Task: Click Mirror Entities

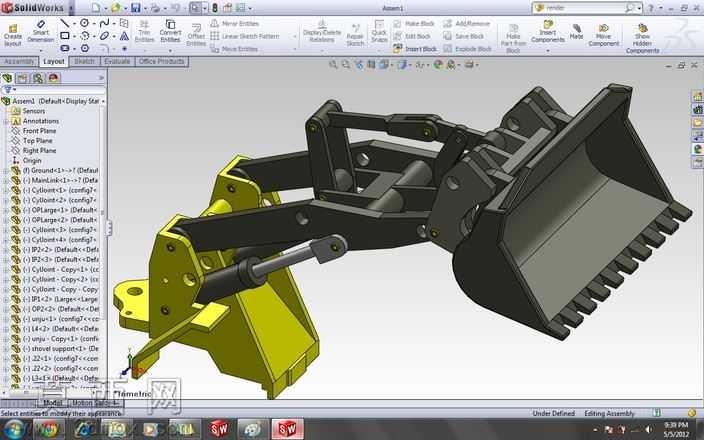Action: pyautogui.click(x=235, y=23)
